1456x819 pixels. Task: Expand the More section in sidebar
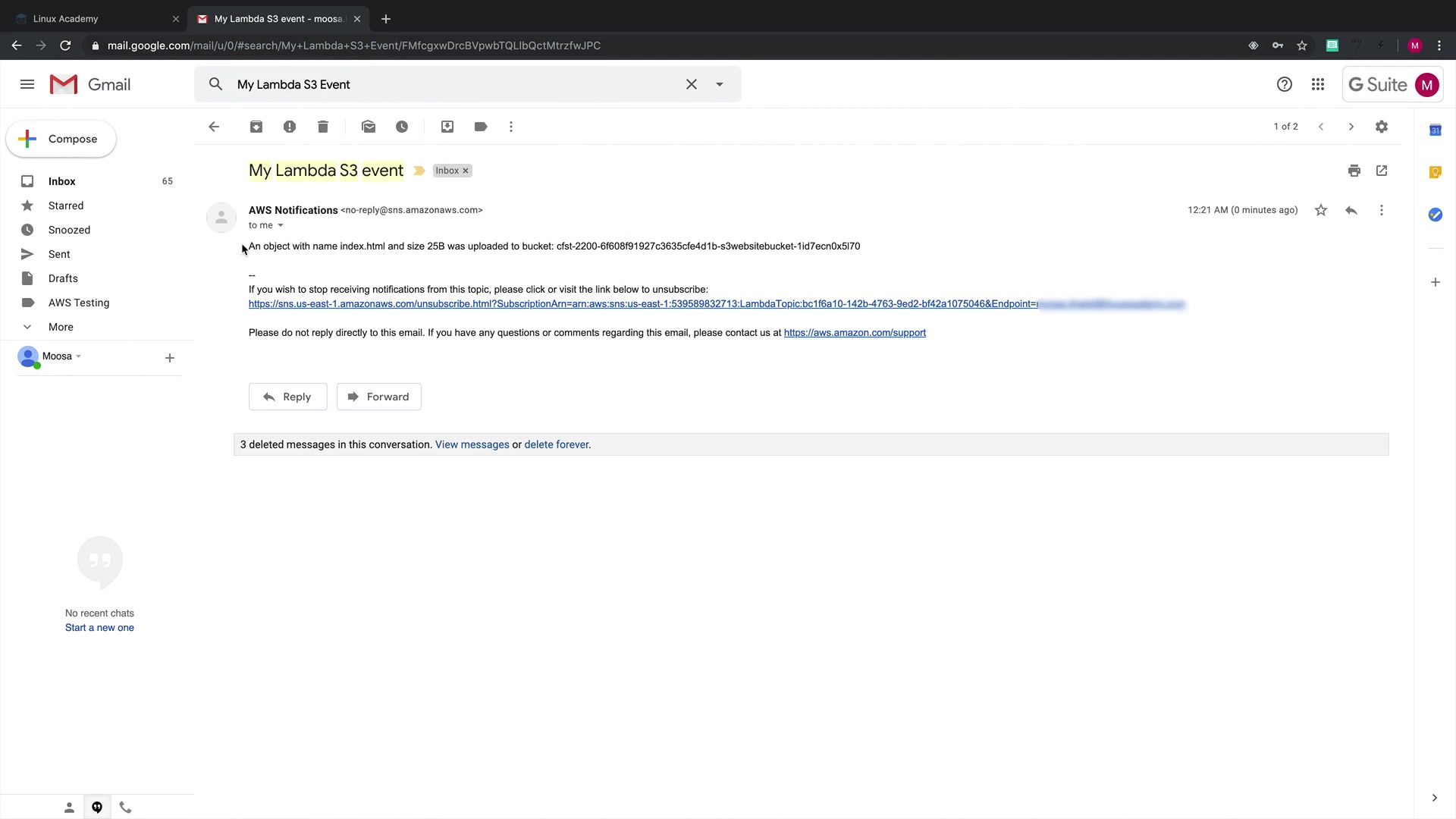(61, 327)
